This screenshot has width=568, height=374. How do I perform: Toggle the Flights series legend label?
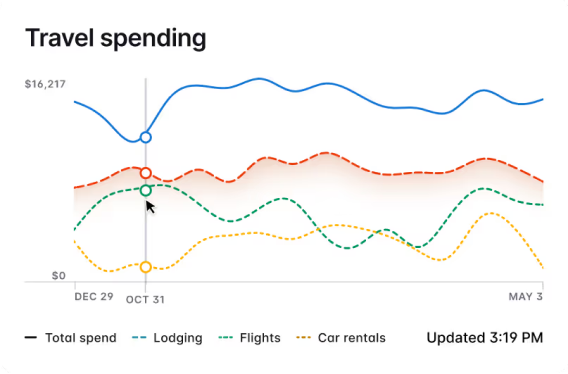click(260, 338)
